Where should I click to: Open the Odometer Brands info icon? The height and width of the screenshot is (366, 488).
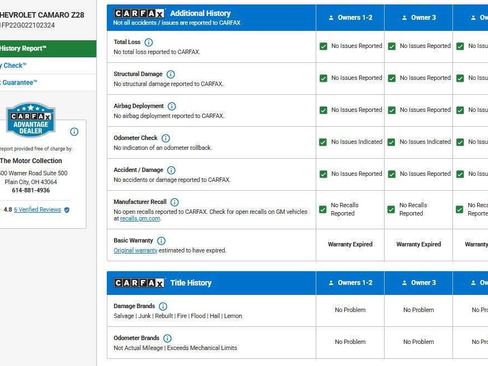[x=167, y=338]
